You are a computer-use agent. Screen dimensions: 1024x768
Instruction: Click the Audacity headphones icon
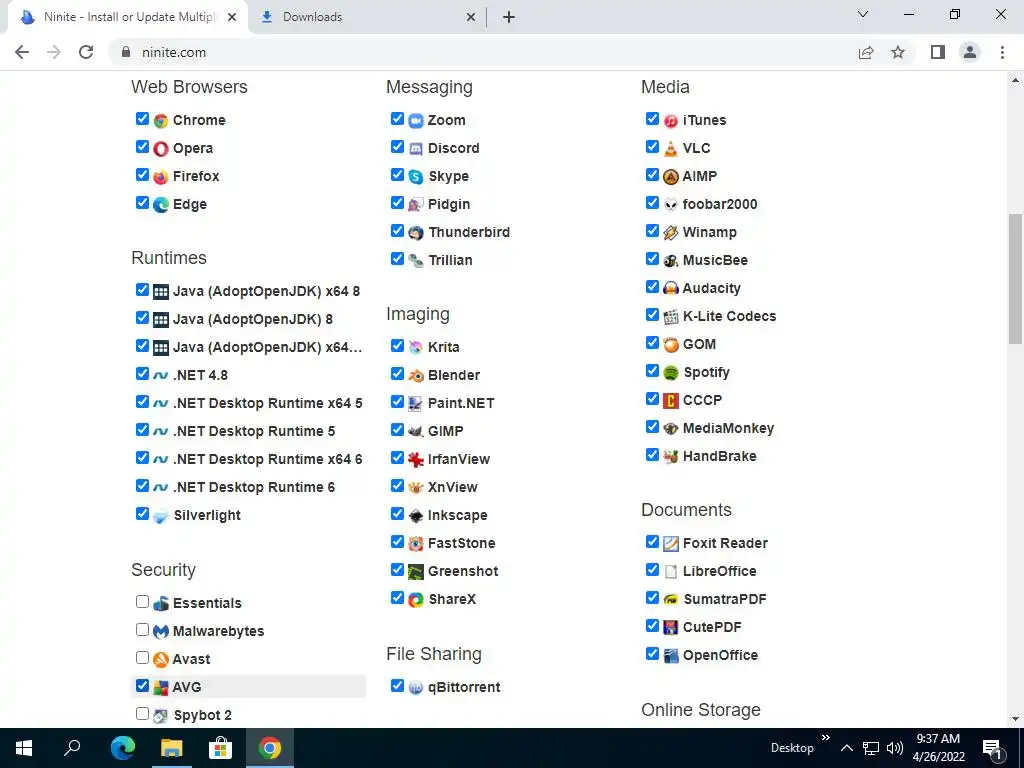click(671, 289)
